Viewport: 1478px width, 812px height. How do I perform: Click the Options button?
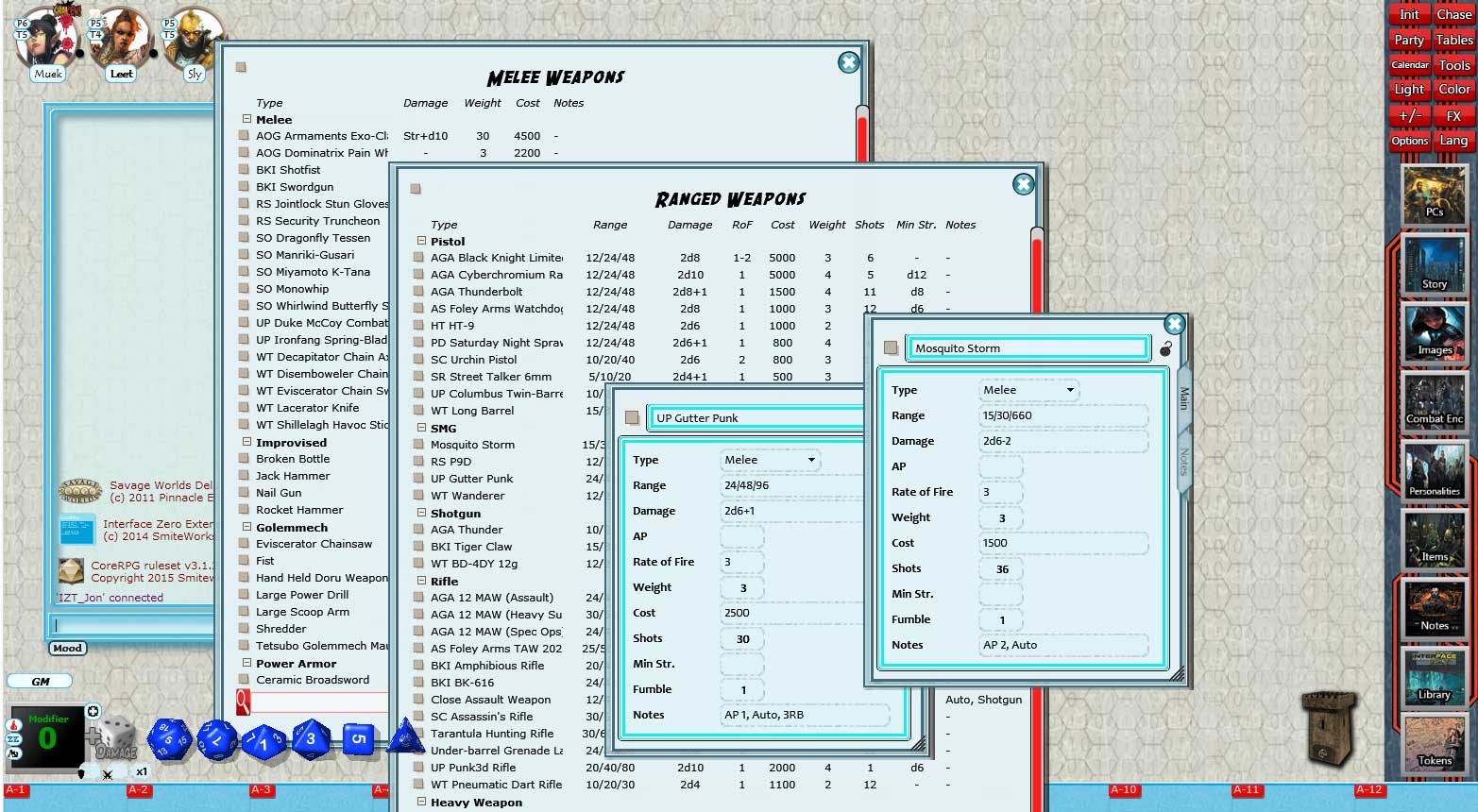point(1409,140)
